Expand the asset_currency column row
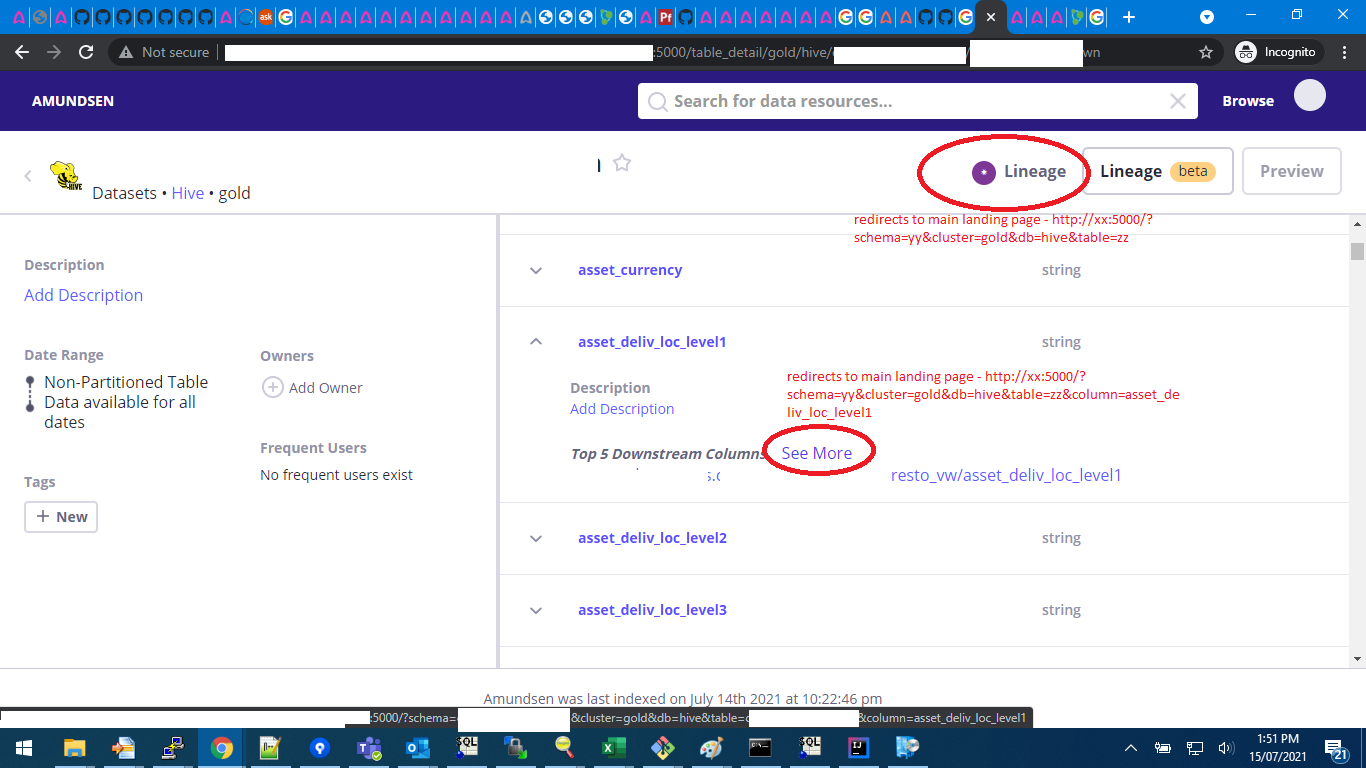Image resolution: width=1366 pixels, height=768 pixels. 535,270
